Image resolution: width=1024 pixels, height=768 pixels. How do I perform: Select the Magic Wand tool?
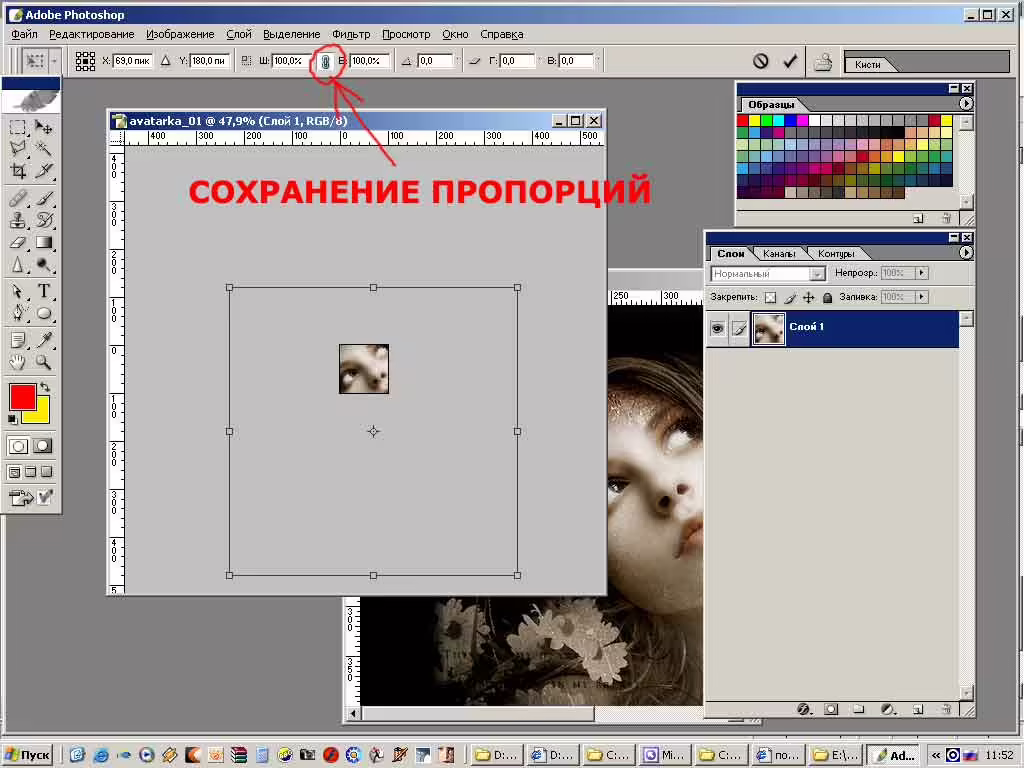point(44,149)
